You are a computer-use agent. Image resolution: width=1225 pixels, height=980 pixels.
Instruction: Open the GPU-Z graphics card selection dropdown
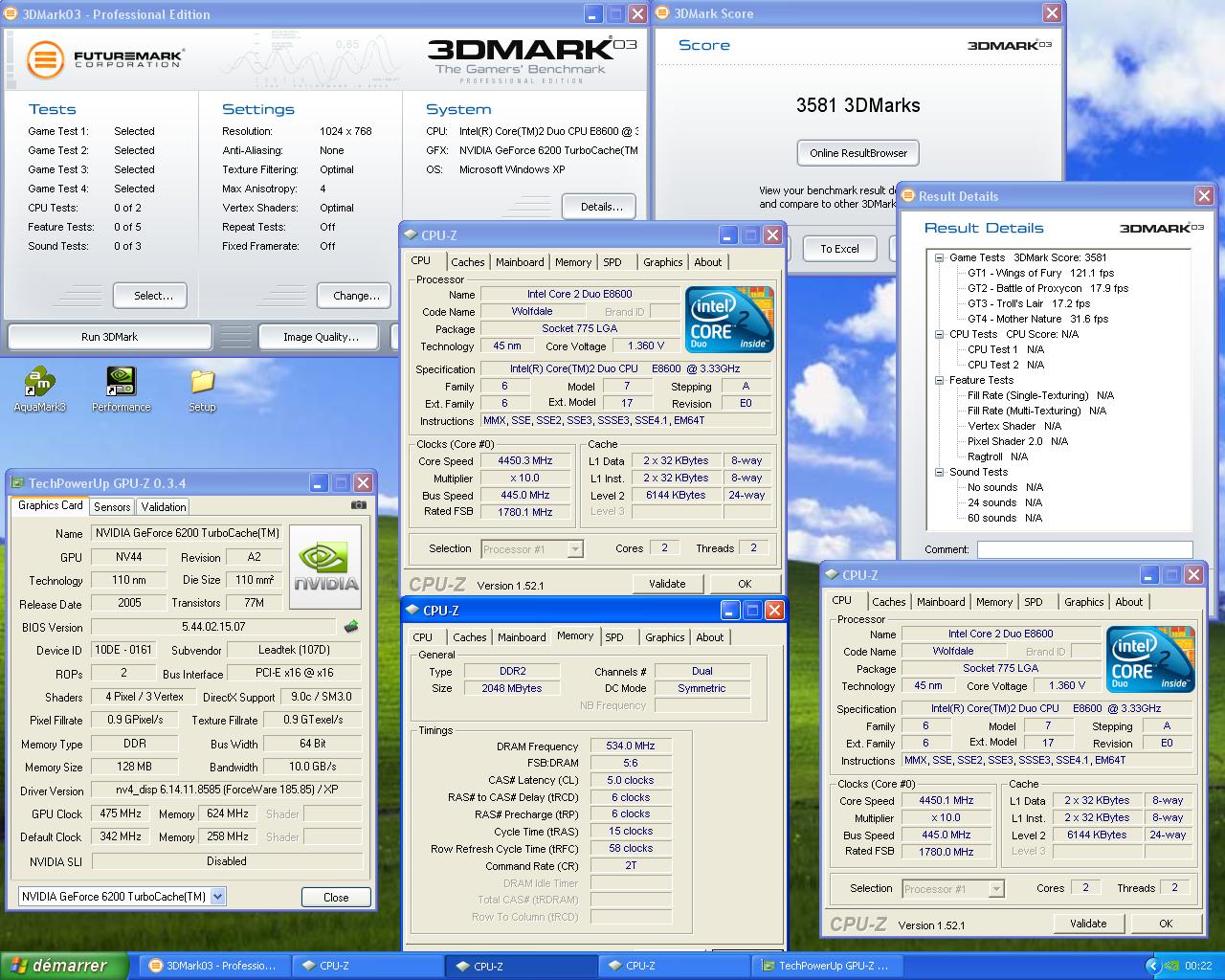tap(217, 897)
